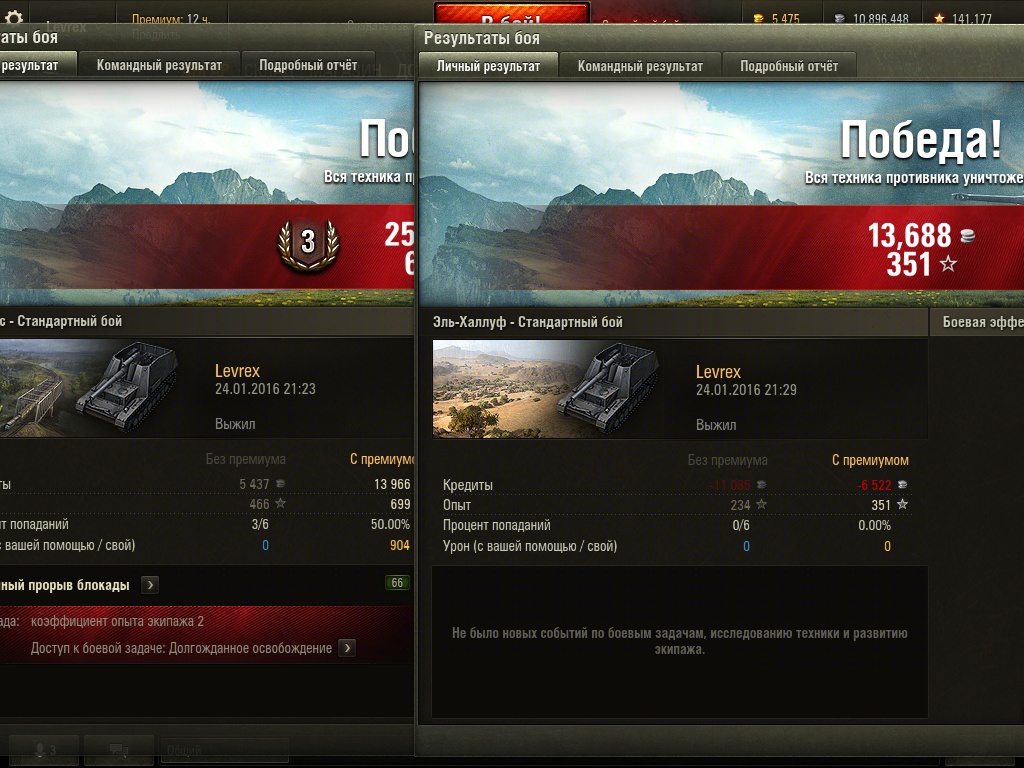This screenshot has height=768, width=1024.
Task: Select Подробный отчёт tab in left window
Action: [308, 65]
